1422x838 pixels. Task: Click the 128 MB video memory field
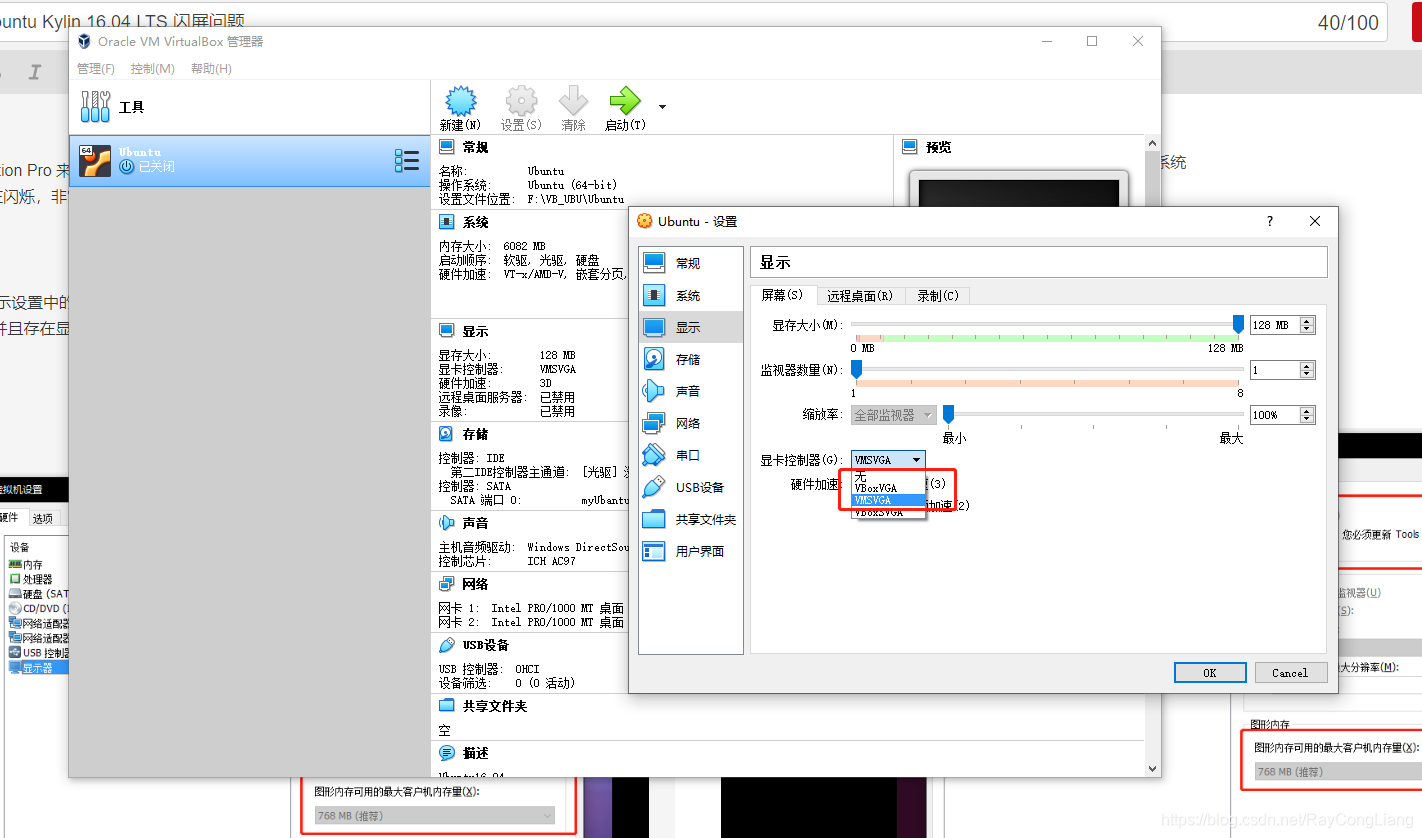pyautogui.click(x=1275, y=325)
